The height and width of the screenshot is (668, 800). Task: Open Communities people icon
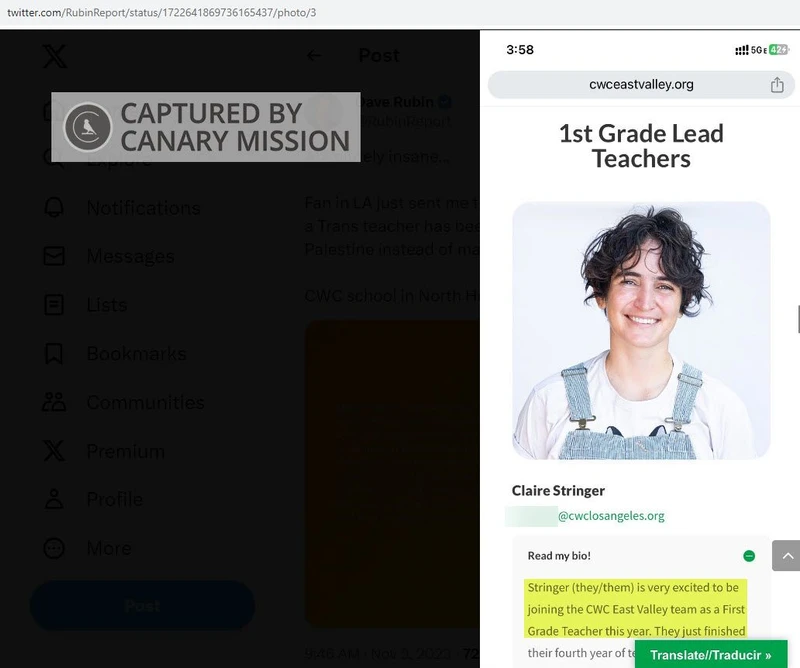tap(54, 403)
